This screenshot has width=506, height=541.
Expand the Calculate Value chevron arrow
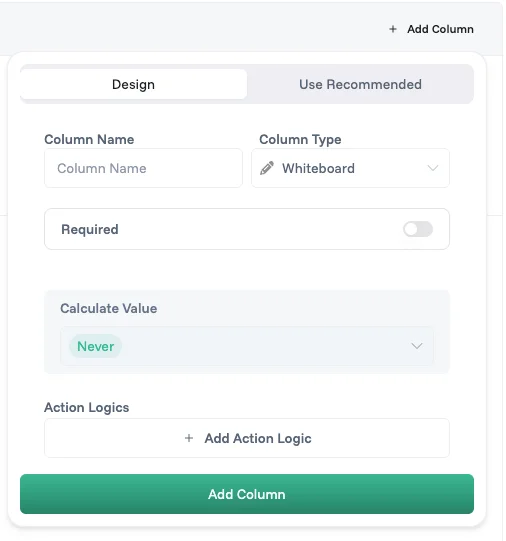(x=417, y=346)
